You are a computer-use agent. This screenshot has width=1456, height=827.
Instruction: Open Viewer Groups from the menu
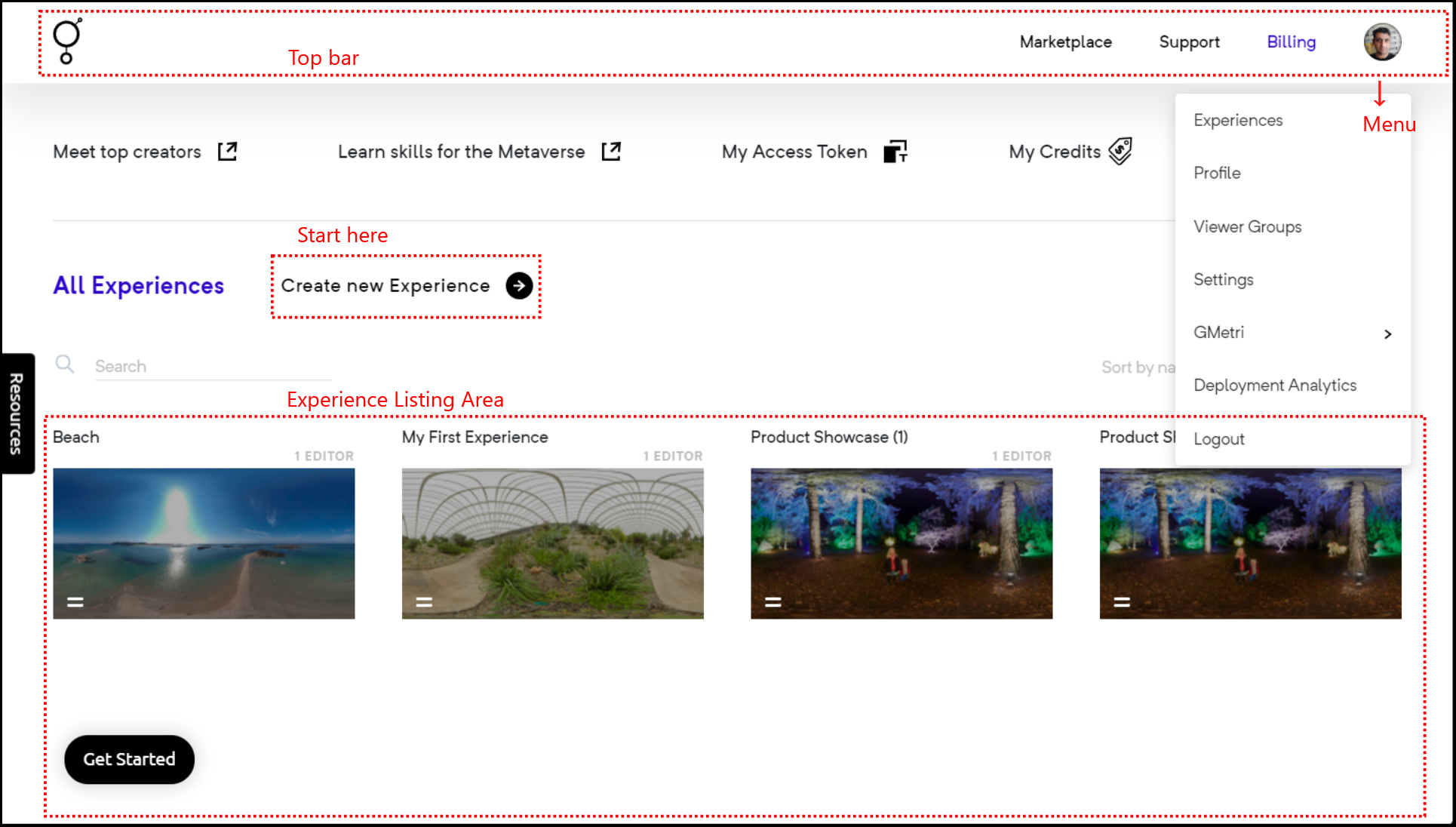point(1247,226)
